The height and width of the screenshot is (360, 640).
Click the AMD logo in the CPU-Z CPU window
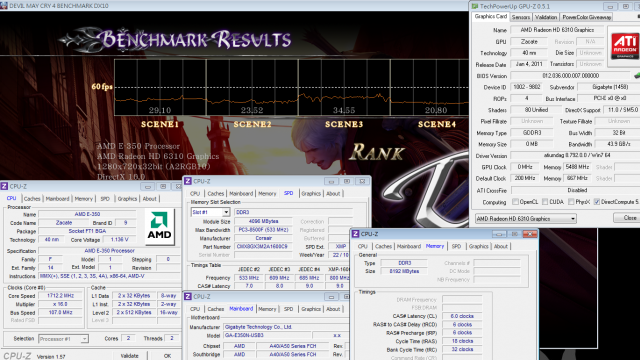(x=159, y=227)
